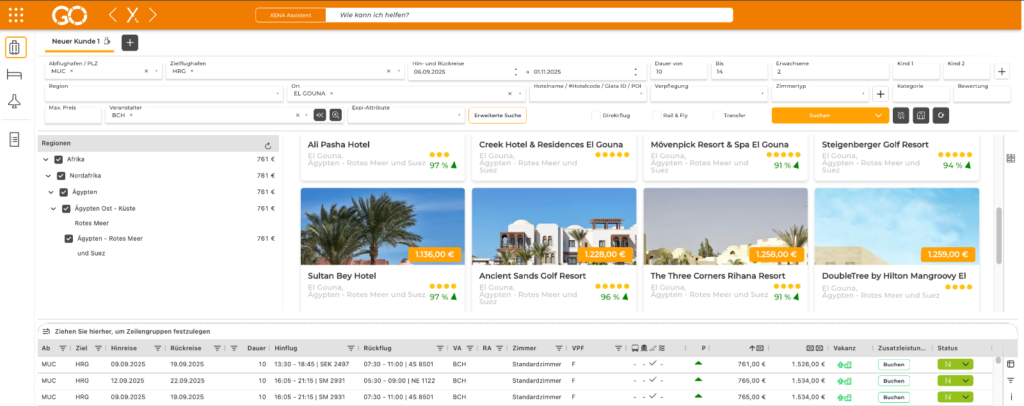
Task: Uncheck the Nordafrika region checkbox
Action: (59, 176)
